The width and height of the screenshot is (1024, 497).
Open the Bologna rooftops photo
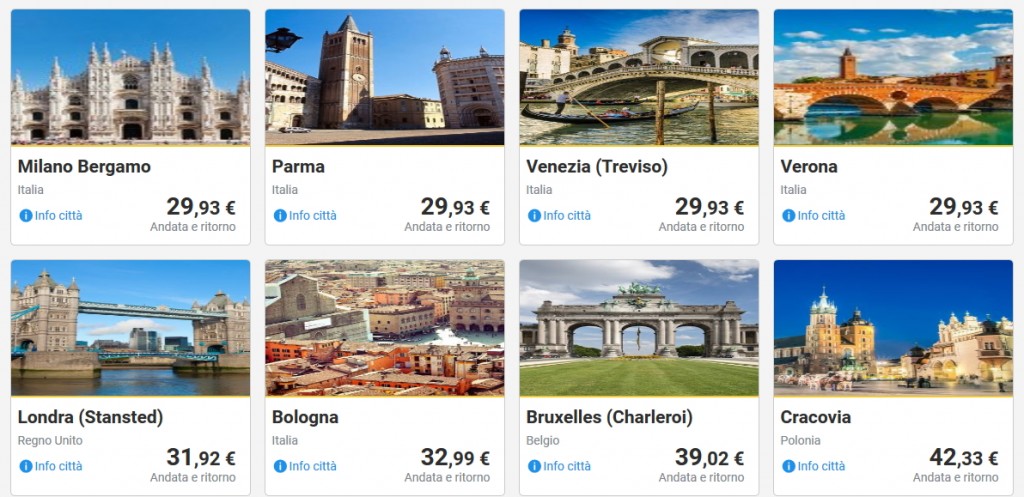pyautogui.click(x=384, y=328)
